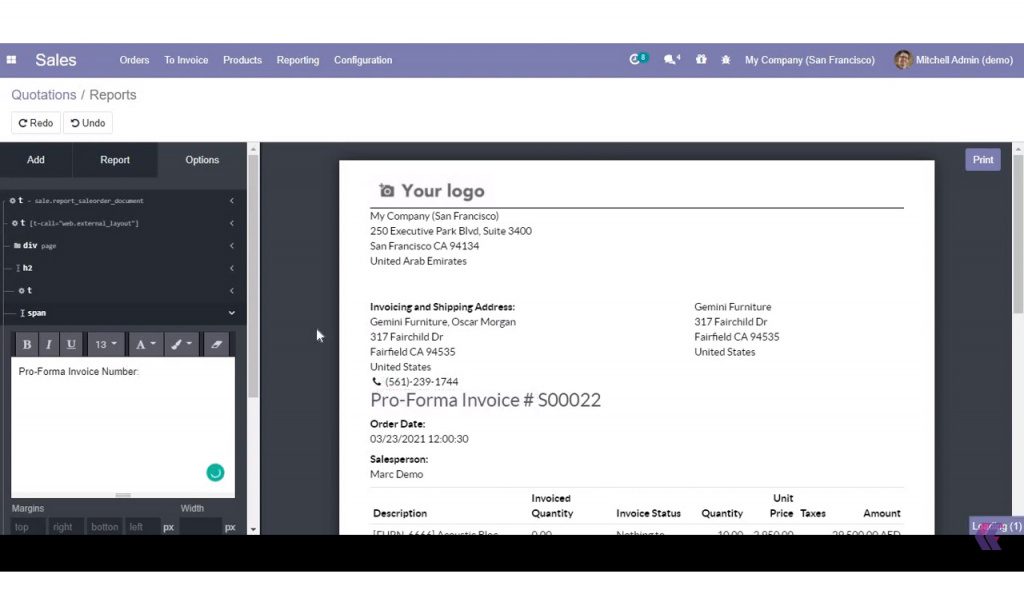Open the debug bug icon in navbar
The height and width of the screenshot is (614, 1024).
(726, 60)
